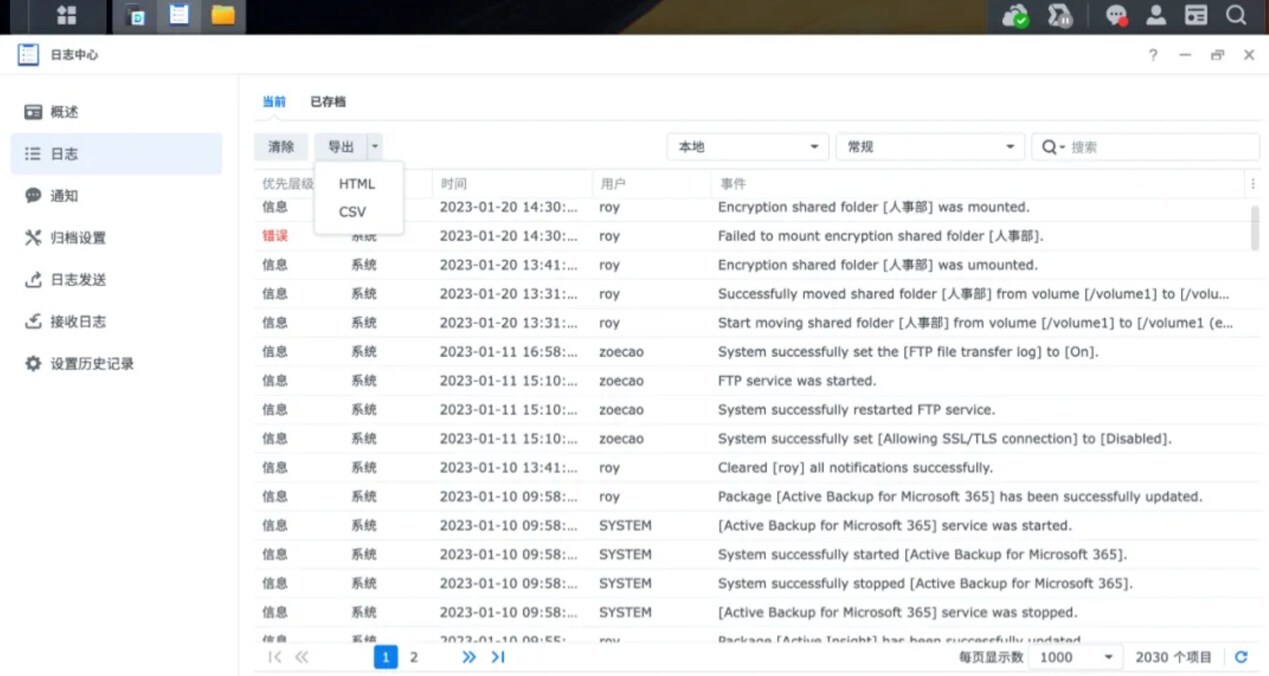Click the yellow File Station taskbar icon
Screen dimensions: 1269x676
tap(222, 15)
